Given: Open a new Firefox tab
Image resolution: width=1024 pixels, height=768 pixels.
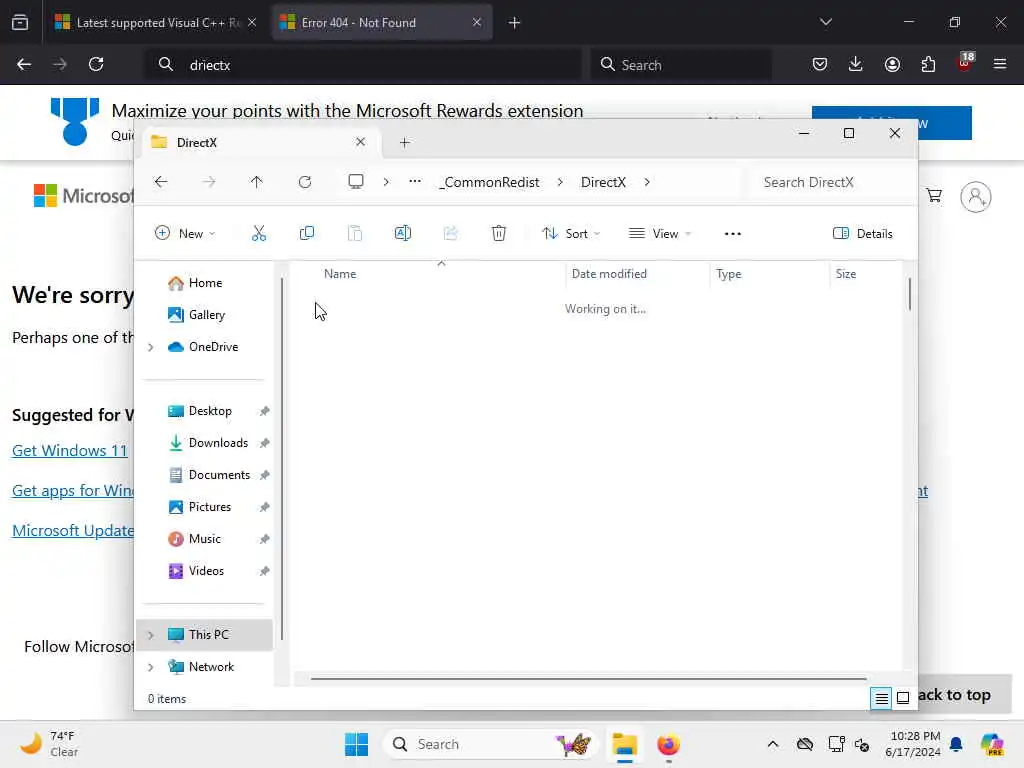Looking at the screenshot, I should point(514,22).
